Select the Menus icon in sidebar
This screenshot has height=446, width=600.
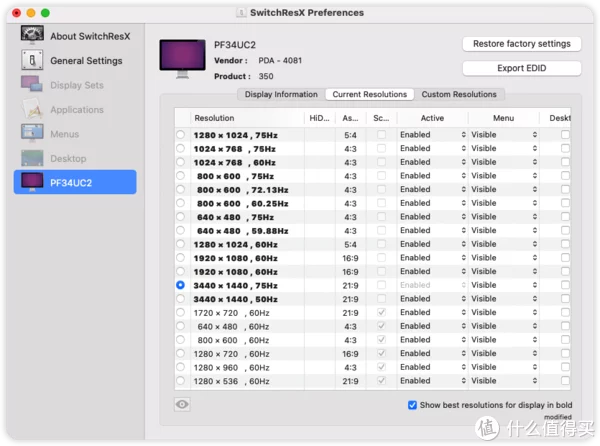click(x=32, y=133)
